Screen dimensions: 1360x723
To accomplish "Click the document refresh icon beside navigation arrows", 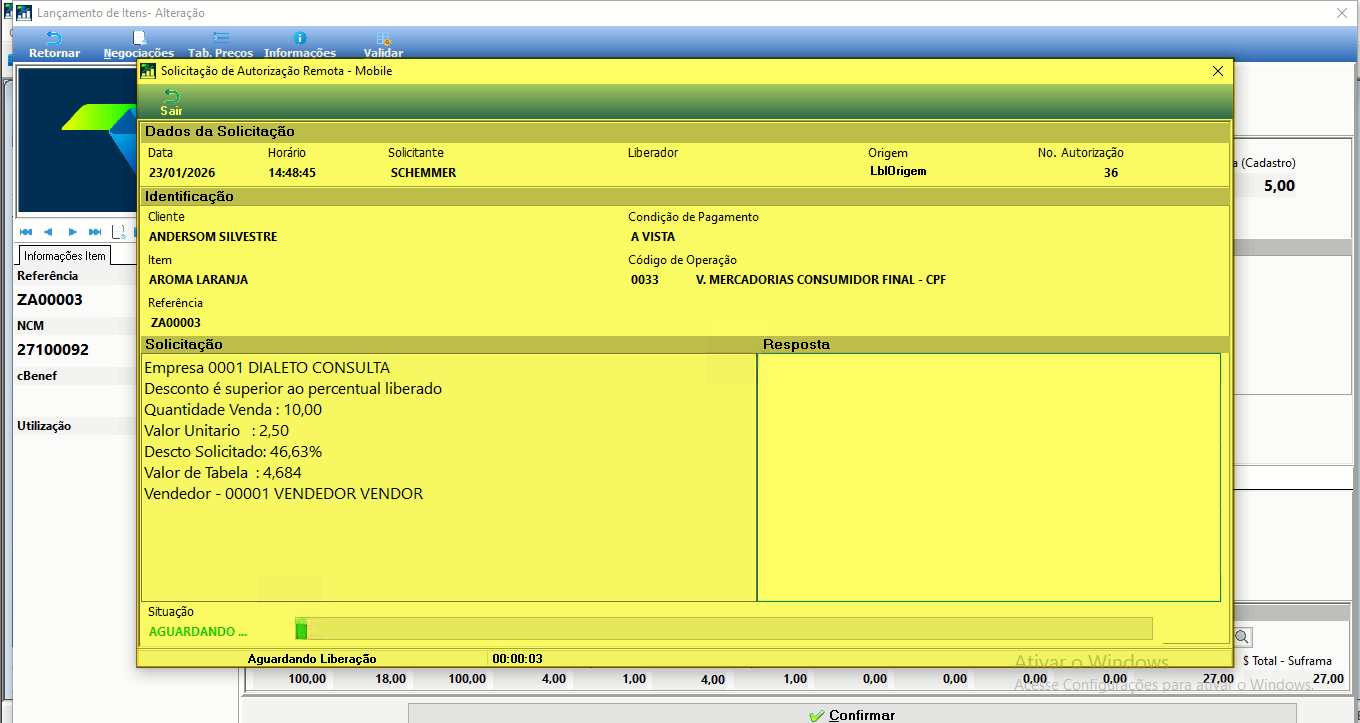I will (x=118, y=232).
